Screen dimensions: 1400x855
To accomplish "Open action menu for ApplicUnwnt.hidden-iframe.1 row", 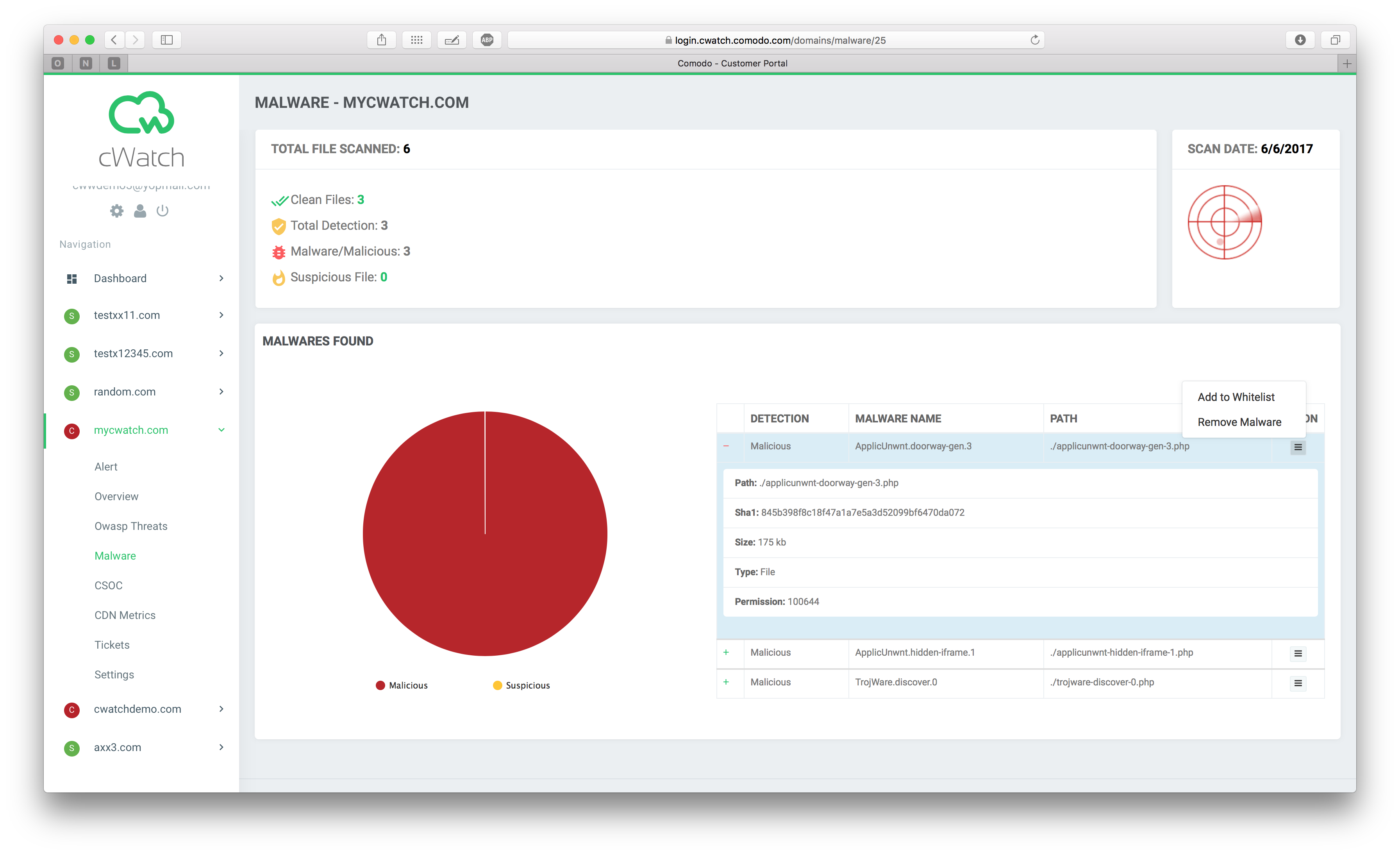I will coord(1298,653).
